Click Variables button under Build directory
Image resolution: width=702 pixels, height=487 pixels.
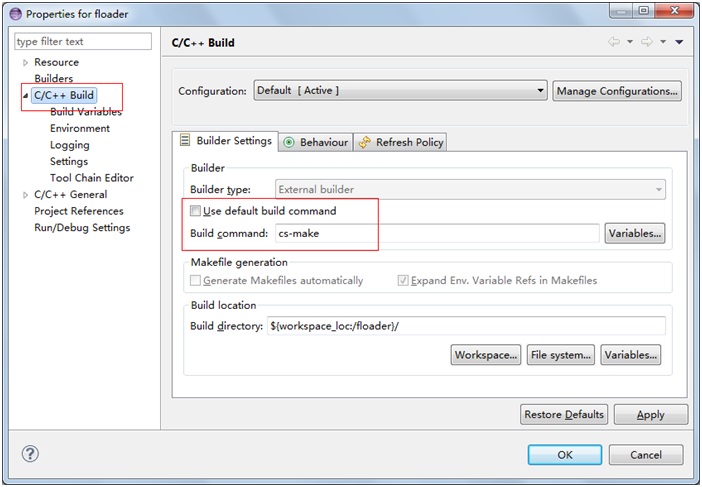click(630, 355)
